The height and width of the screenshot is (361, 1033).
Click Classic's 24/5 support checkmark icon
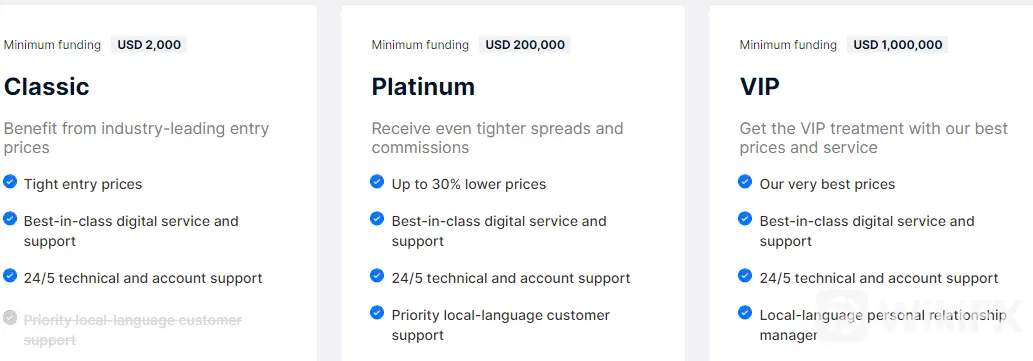pyautogui.click(x=9, y=275)
